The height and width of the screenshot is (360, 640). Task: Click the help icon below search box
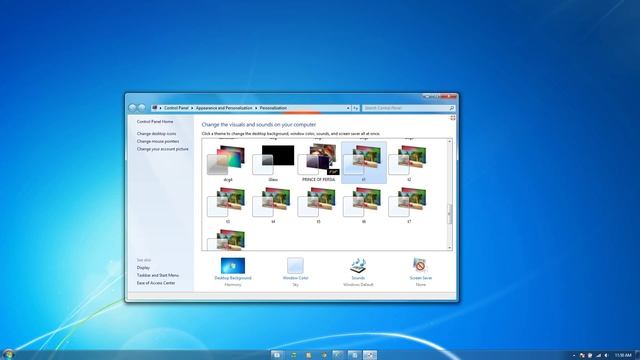tap(453, 118)
